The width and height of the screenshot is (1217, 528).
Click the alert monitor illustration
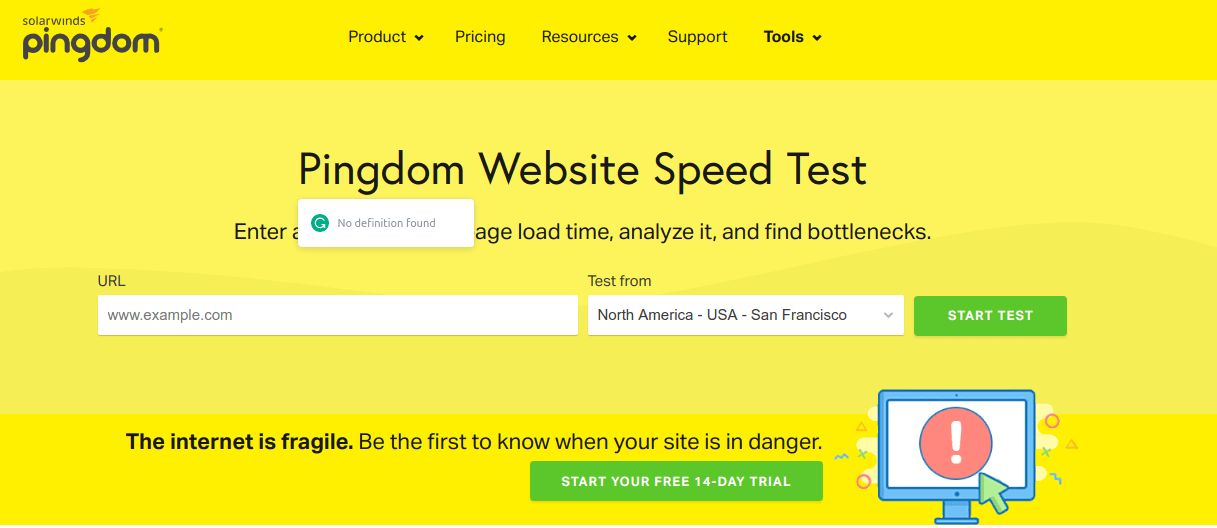click(x=955, y=455)
